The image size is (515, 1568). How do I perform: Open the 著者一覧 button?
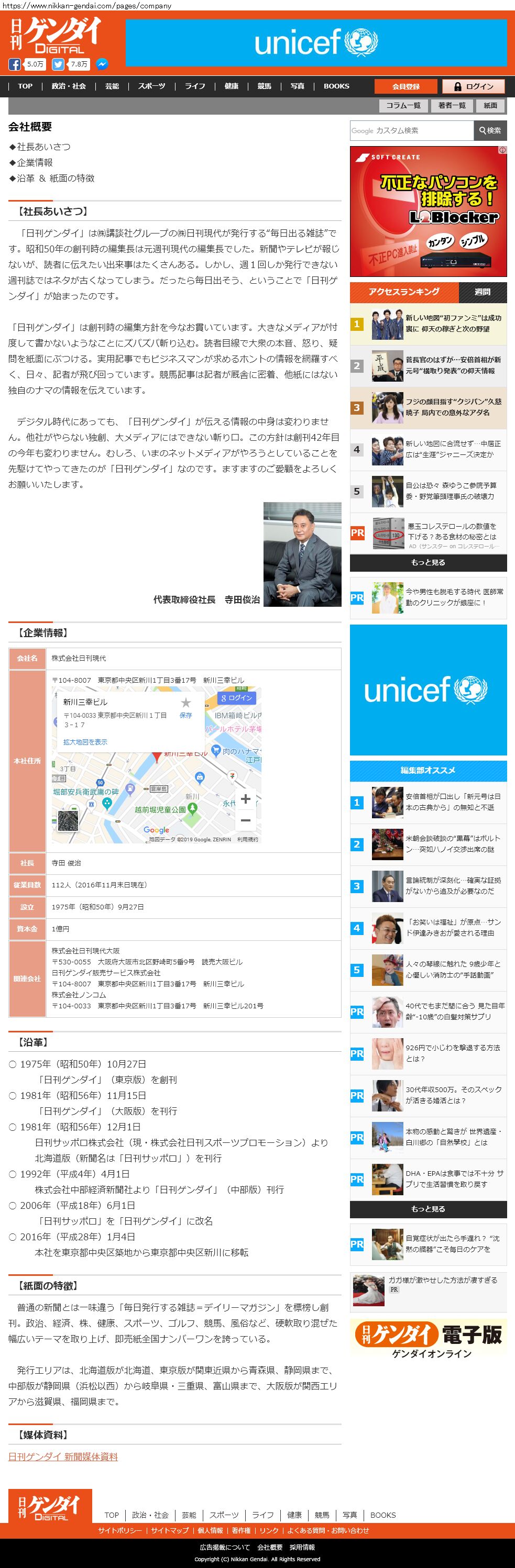point(452,105)
